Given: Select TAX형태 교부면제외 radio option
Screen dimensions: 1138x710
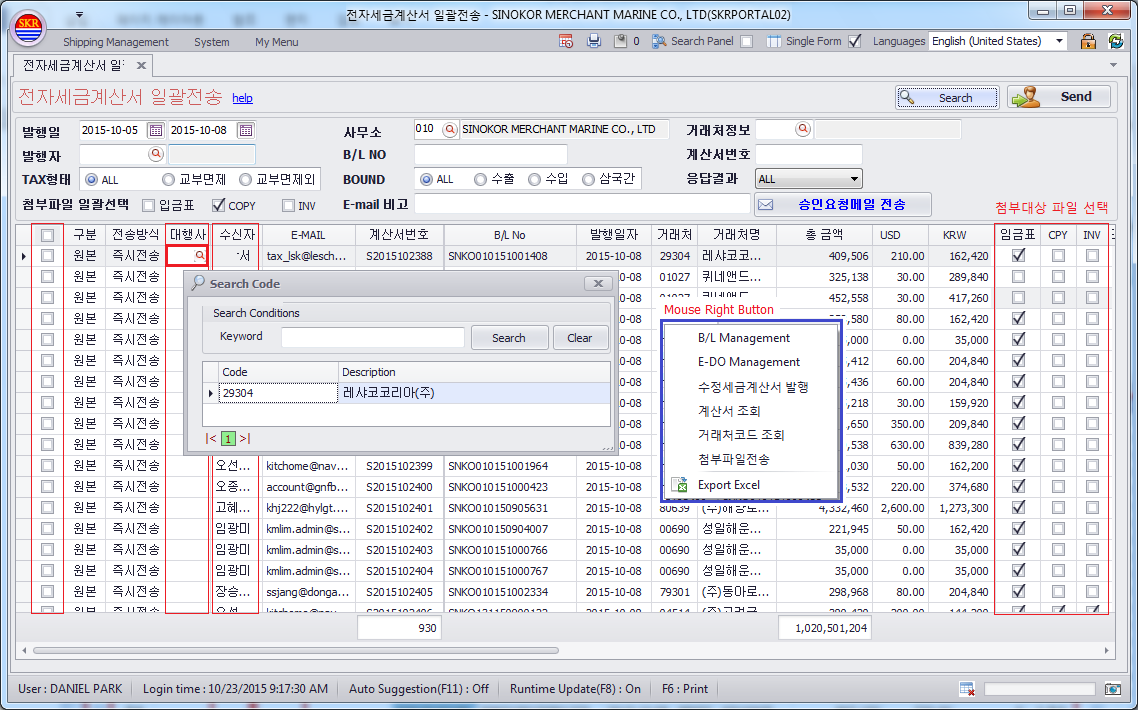Looking at the screenshot, I should 245,179.
